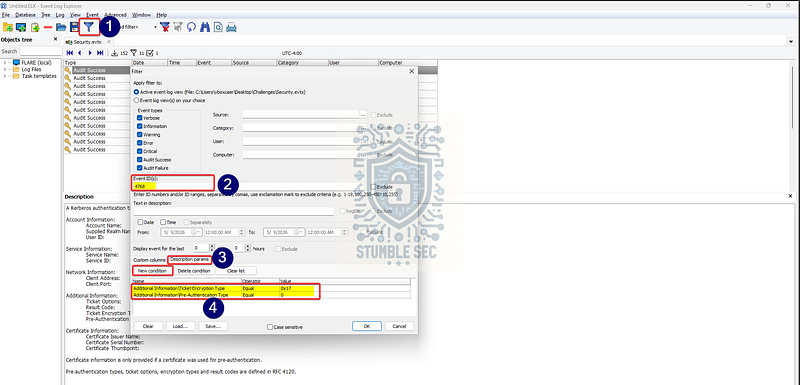Expand the Log Files tree node
The width and height of the screenshot is (800, 385).
pos(5,69)
